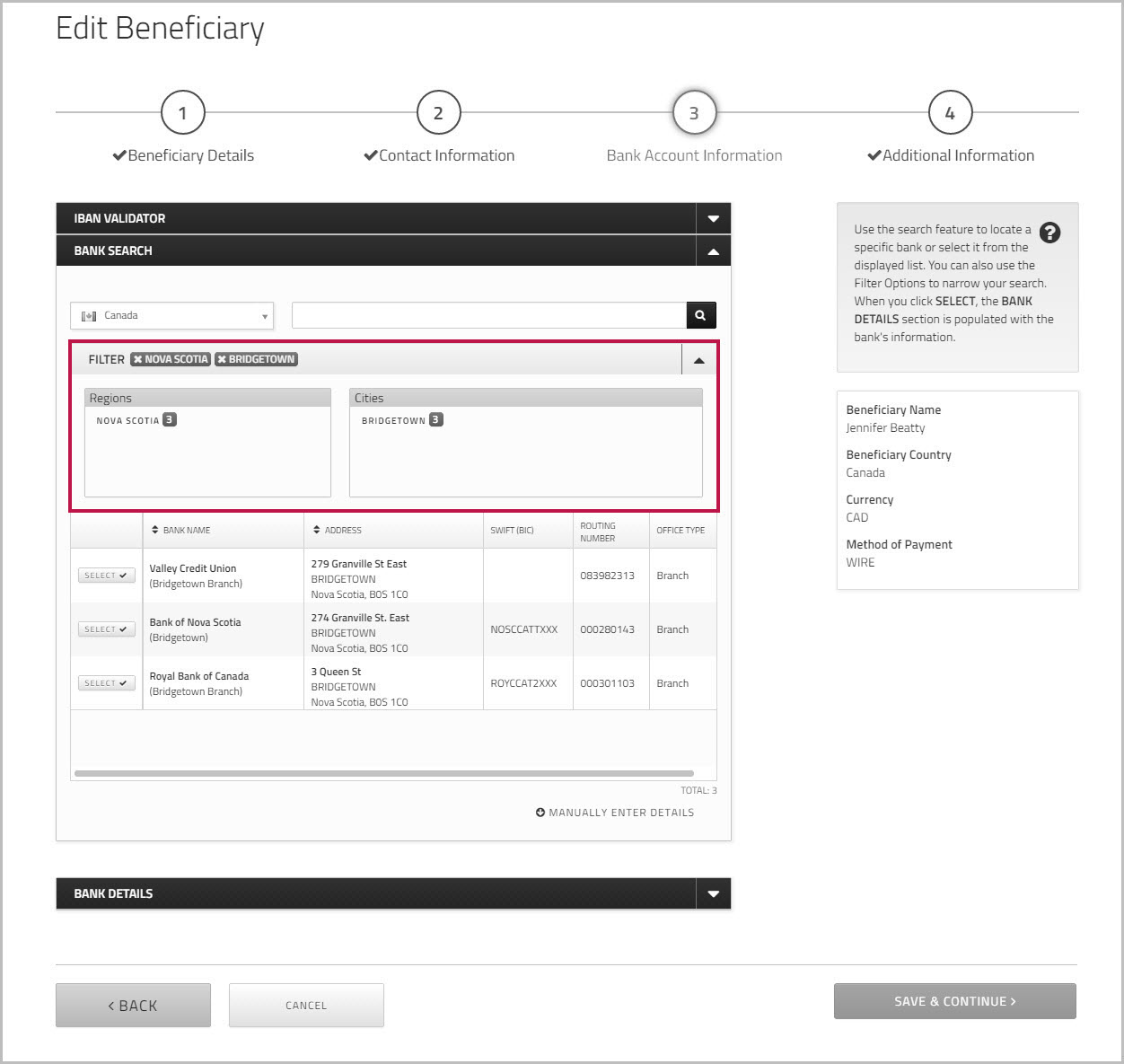Open the help question mark icon
Screen dimensions: 1124x1064
(x=1049, y=233)
